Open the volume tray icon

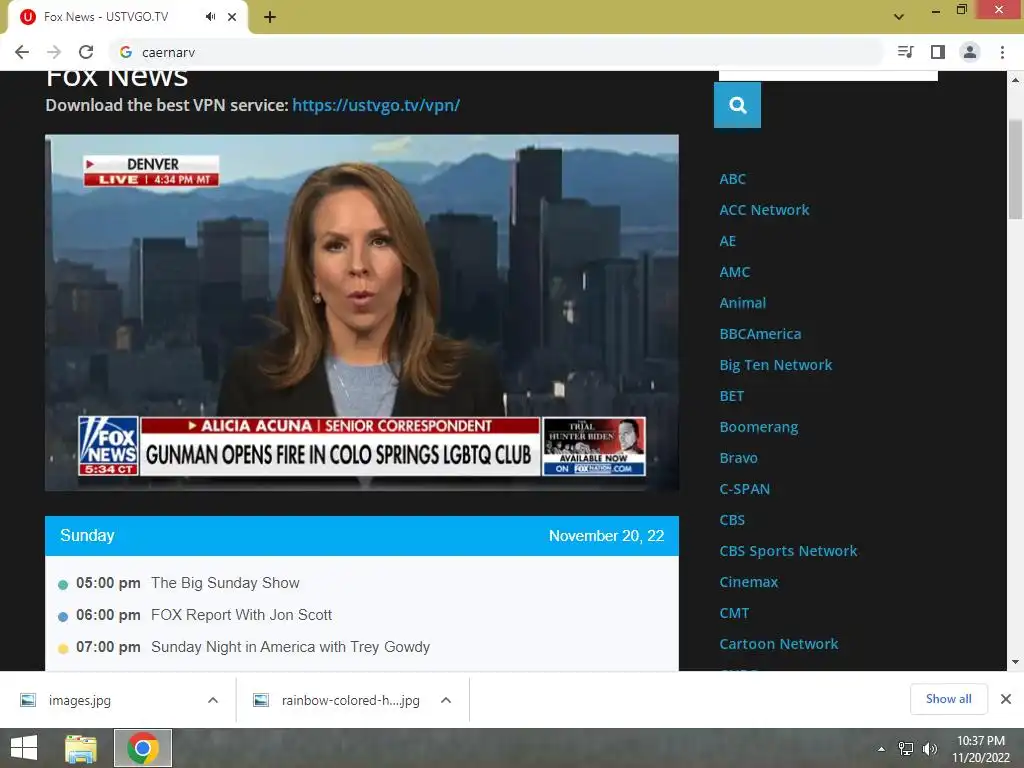(x=929, y=749)
